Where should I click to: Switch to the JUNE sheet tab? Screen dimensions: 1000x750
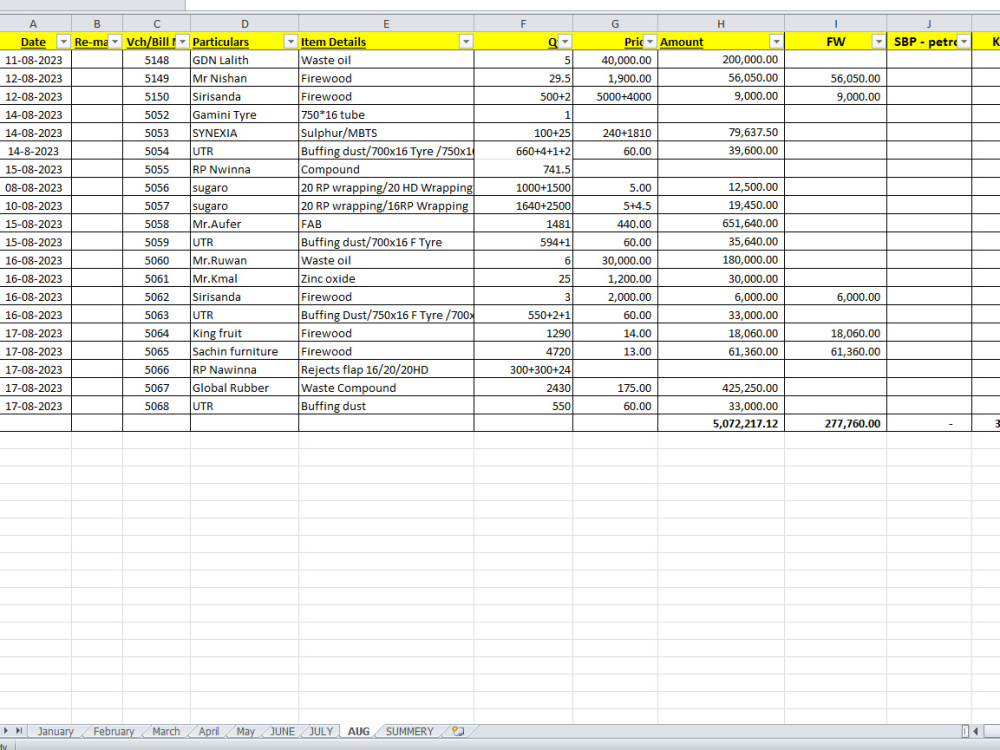pos(283,731)
